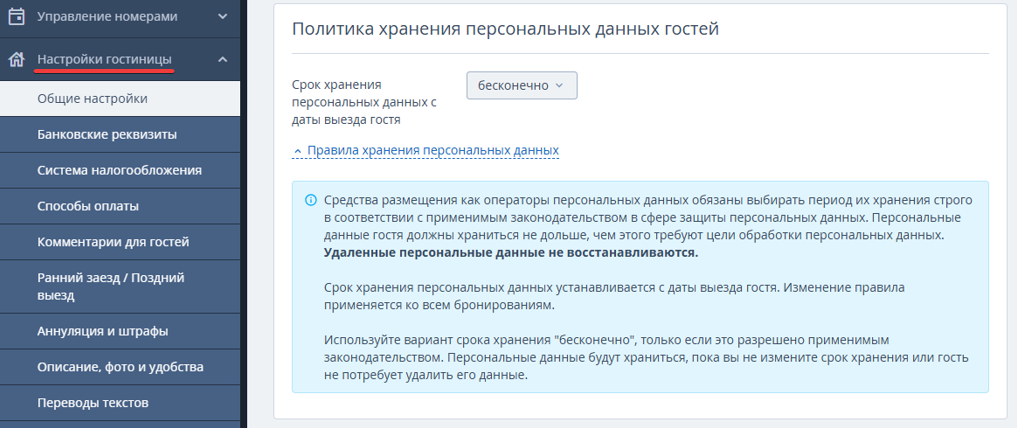The image size is (1017, 428).
Task: Click label Срок хранения персональных данных
Action: (363, 102)
